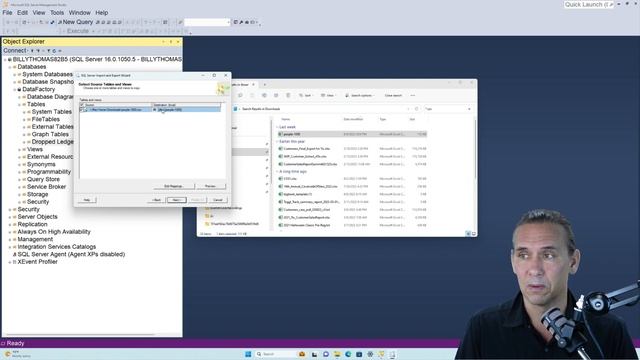The image size is (640, 360).
Task: Open the Connect dropdown in Object Explorer
Action: click(16, 51)
